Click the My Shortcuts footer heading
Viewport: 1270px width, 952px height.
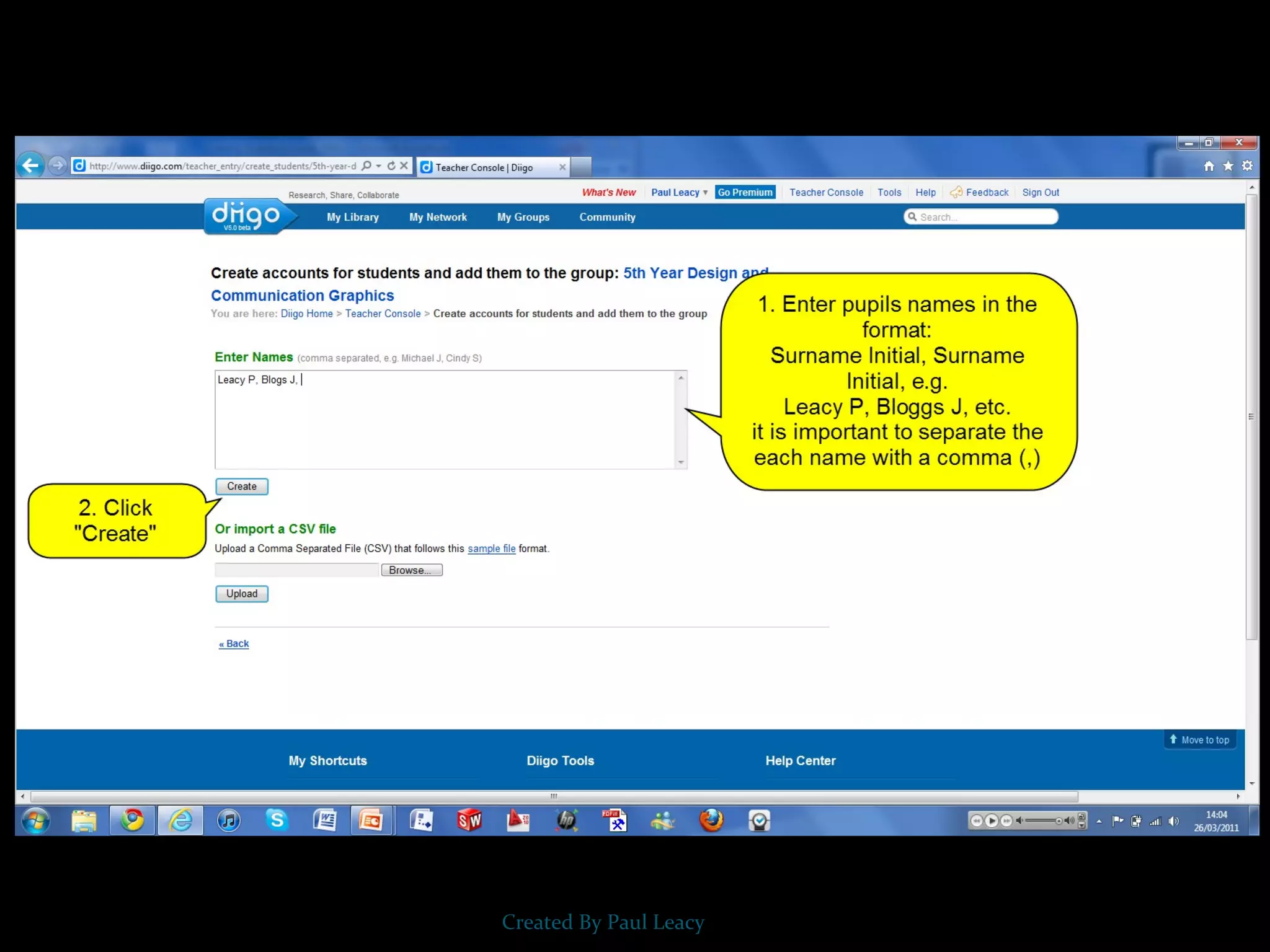tap(327, 760)
